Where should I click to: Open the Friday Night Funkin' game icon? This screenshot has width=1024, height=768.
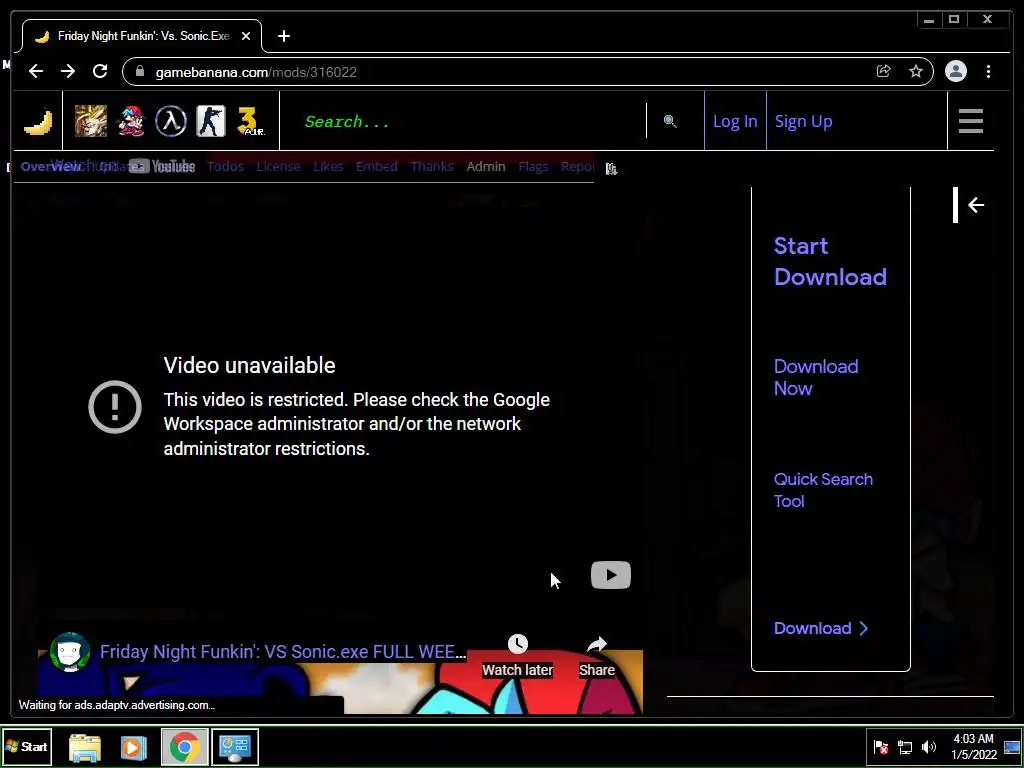(131, 121)
